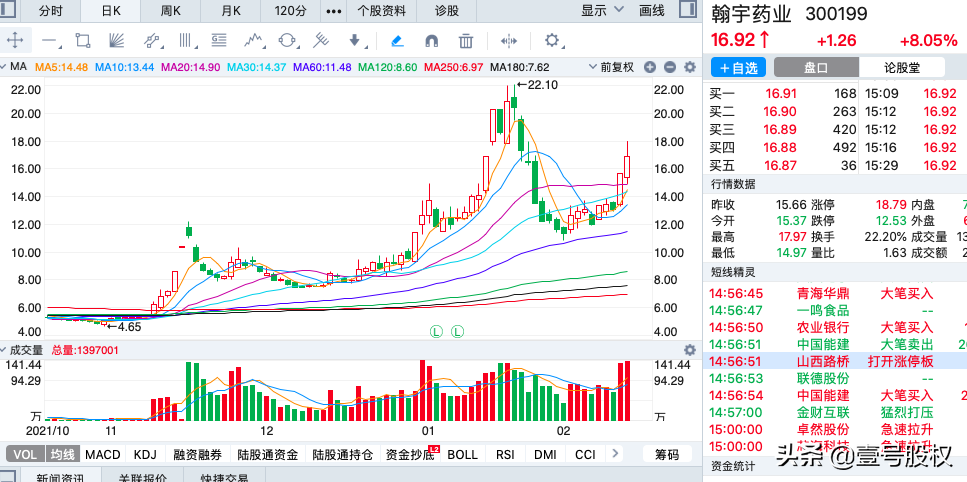The height and width of the screenshot is (482, 967).
Task: Switch indicator to KDJ
Action: (146, 455)
